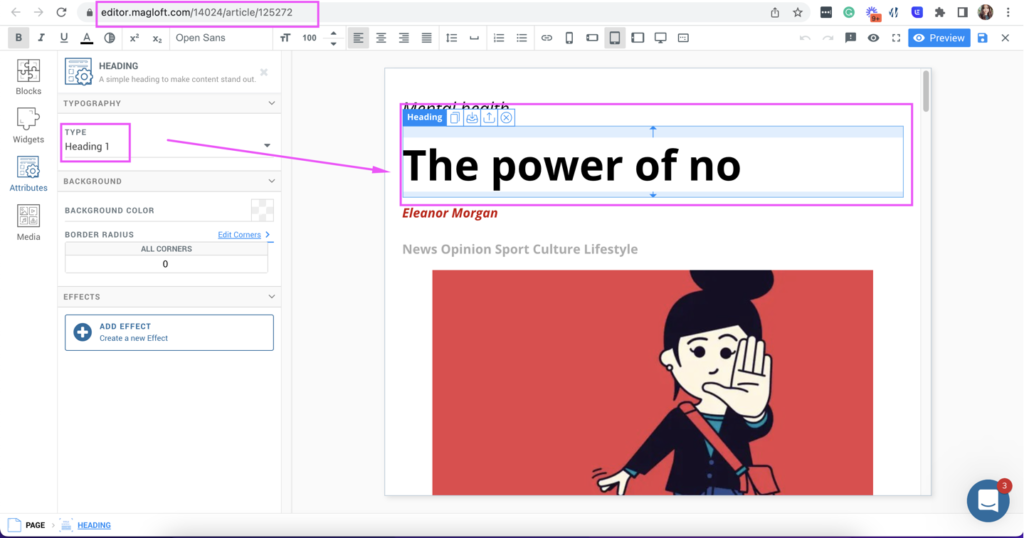
Task: Switch to phone landscape view
Action: point(592,38)
